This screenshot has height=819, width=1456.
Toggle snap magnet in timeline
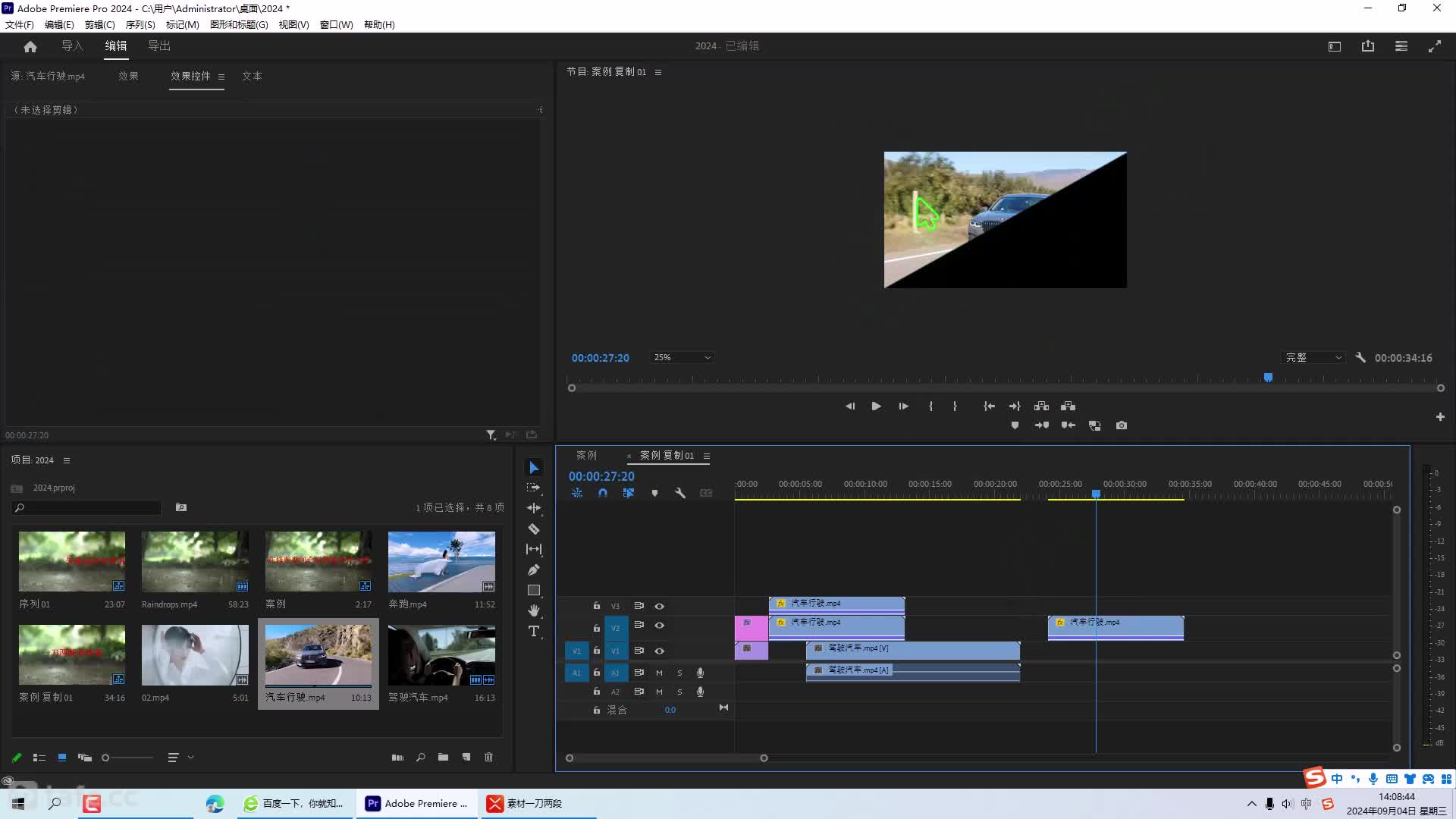(x=603, y=493)
